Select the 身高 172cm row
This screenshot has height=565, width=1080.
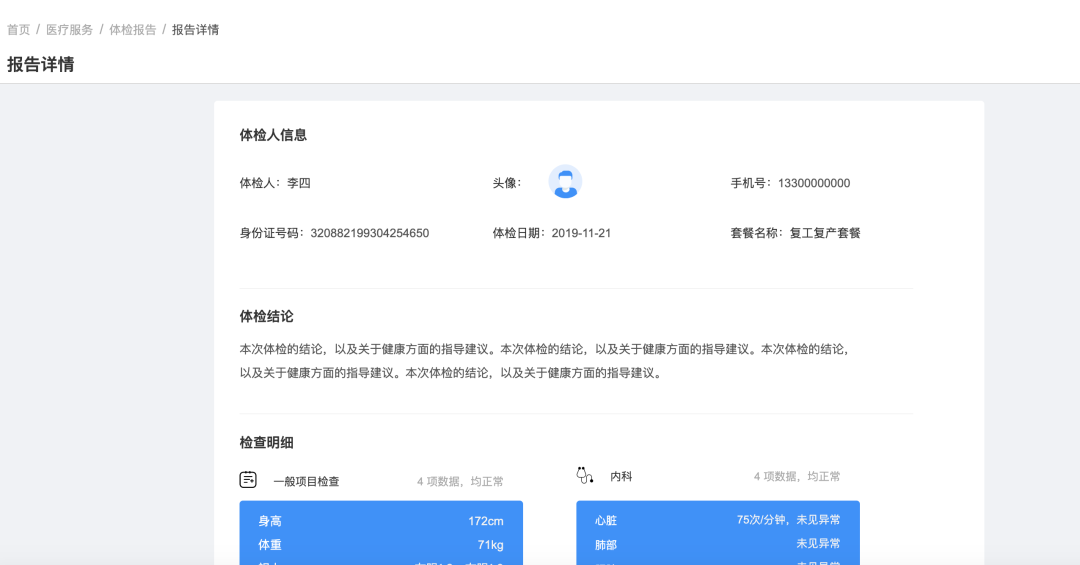coord(380,521)
